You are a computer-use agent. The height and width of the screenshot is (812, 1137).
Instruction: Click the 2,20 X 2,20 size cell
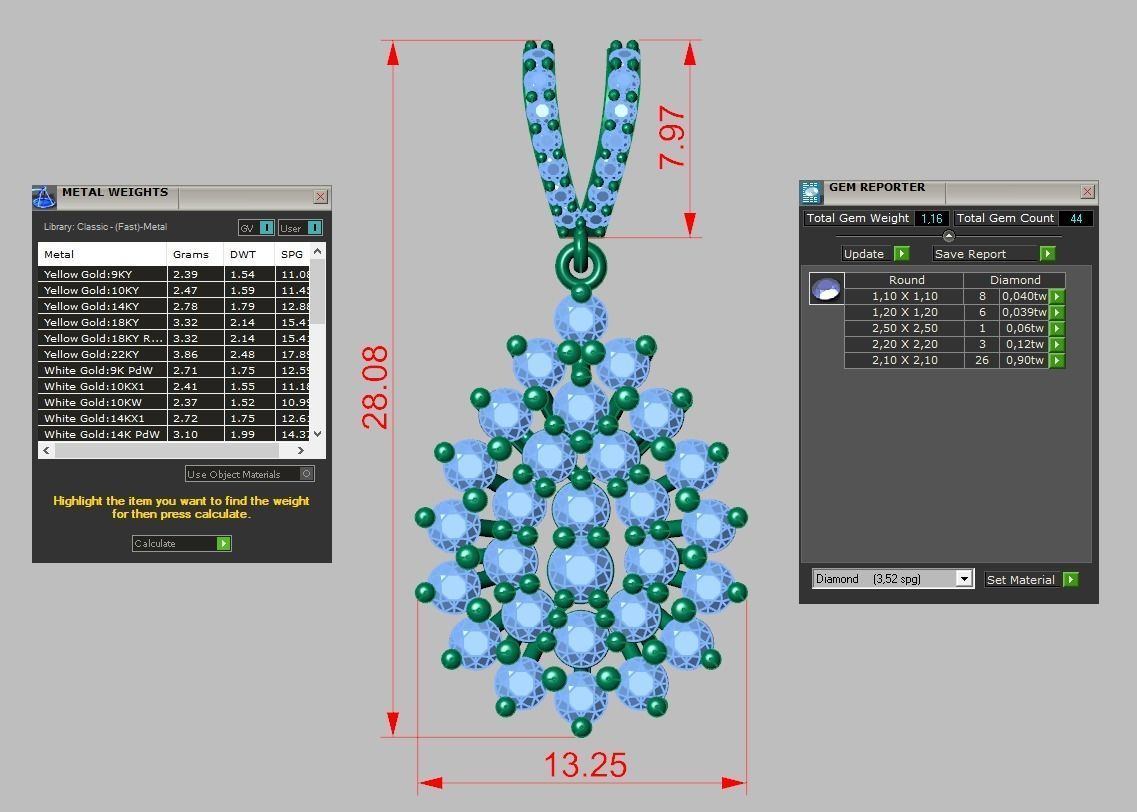click(904, 344)
